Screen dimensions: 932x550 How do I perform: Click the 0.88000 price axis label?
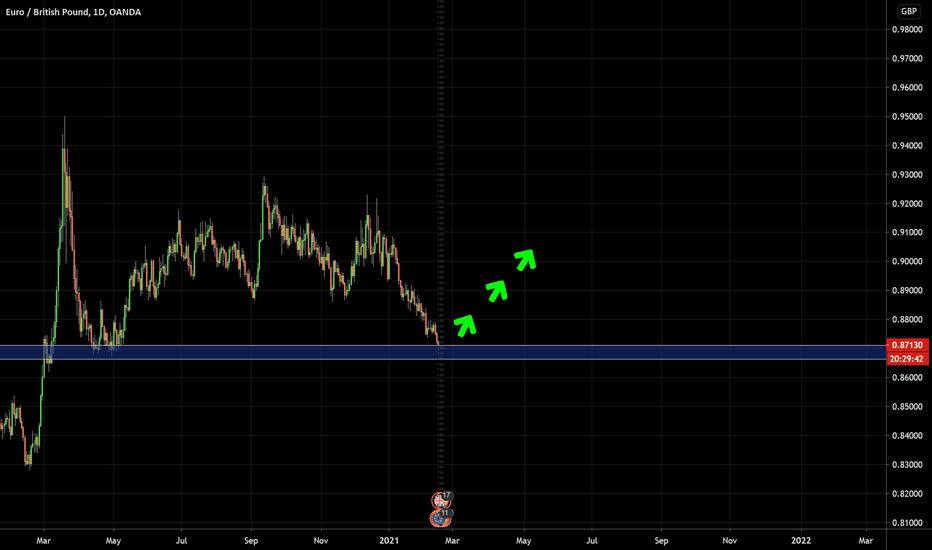click(907, 319)
